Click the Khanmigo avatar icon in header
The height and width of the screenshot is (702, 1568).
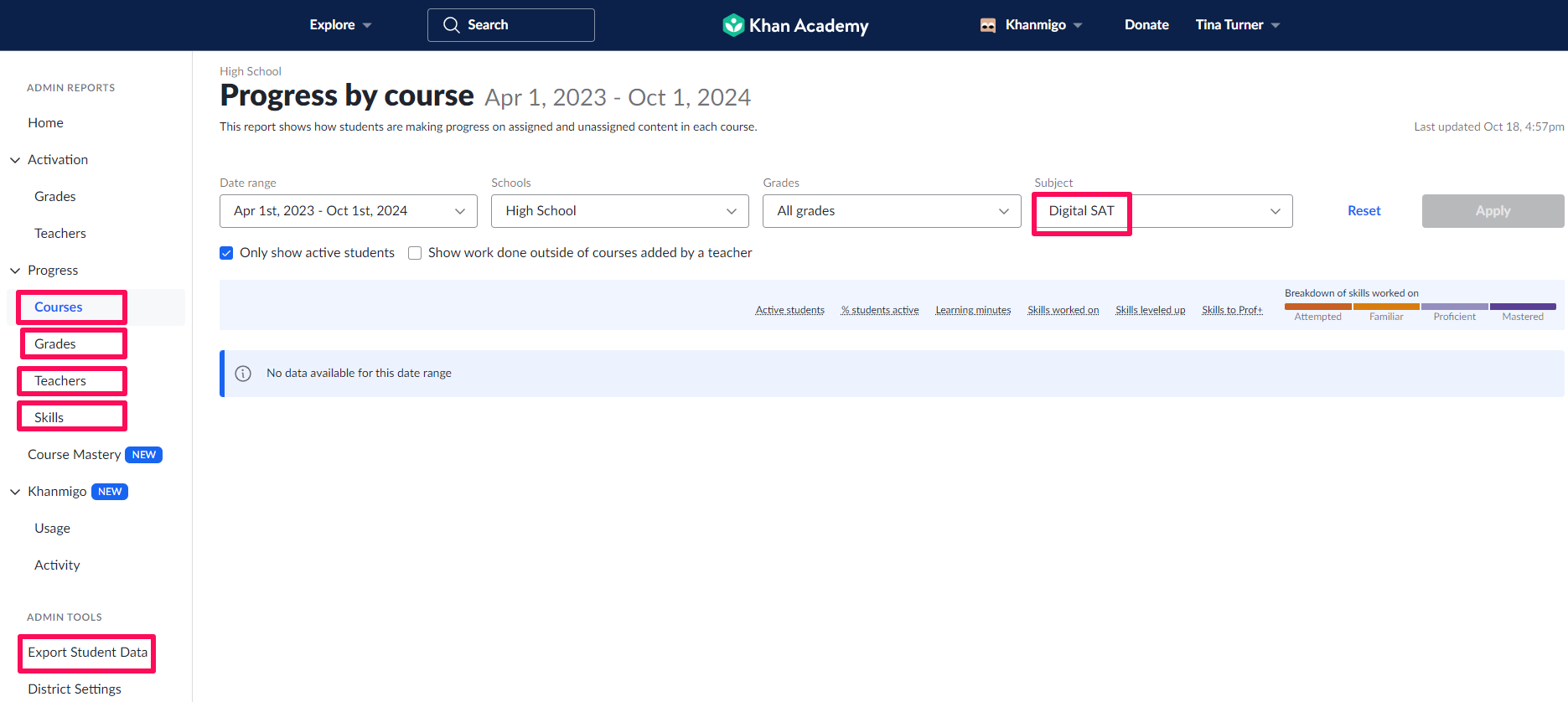pos(988,25)
